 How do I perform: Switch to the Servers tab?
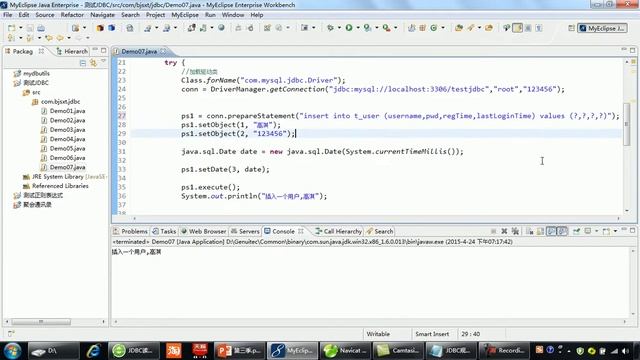245,231
